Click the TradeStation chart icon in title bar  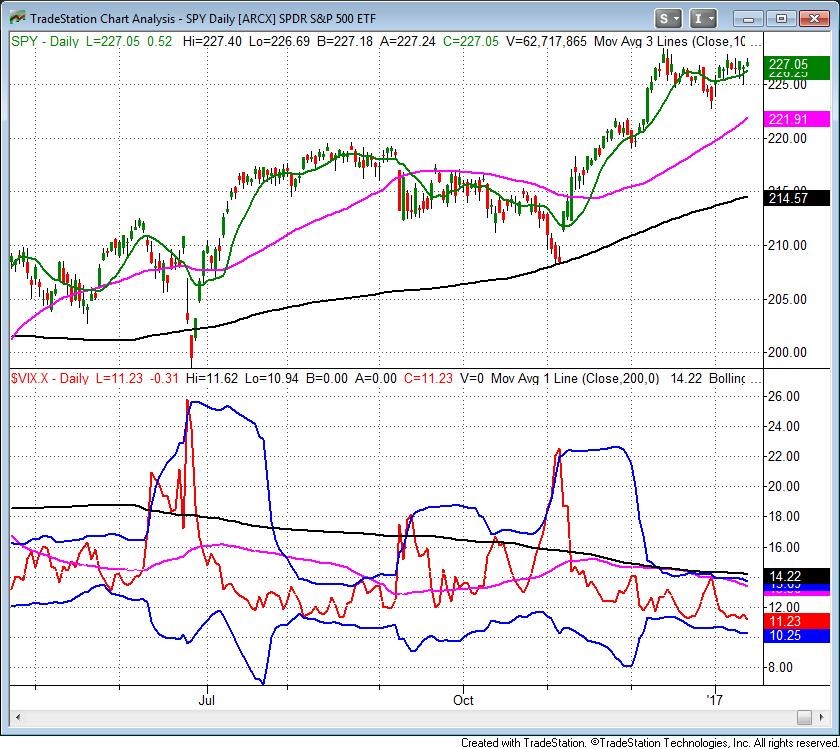tap(18, 18)
